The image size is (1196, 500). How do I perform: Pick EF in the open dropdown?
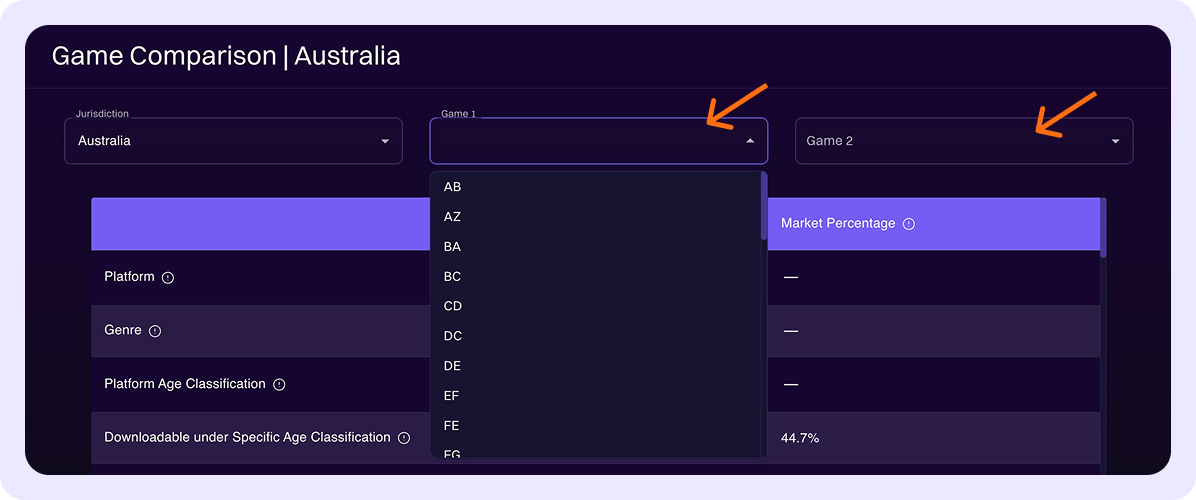pos(453,396)
